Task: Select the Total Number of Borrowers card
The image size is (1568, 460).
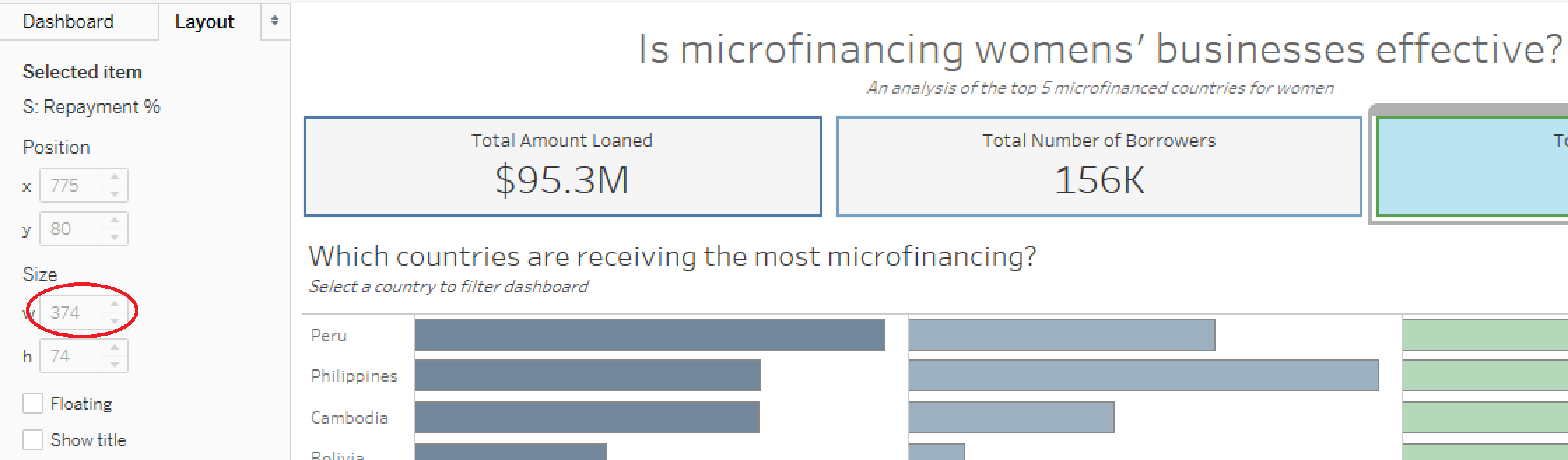Action: coord(1099,166)
